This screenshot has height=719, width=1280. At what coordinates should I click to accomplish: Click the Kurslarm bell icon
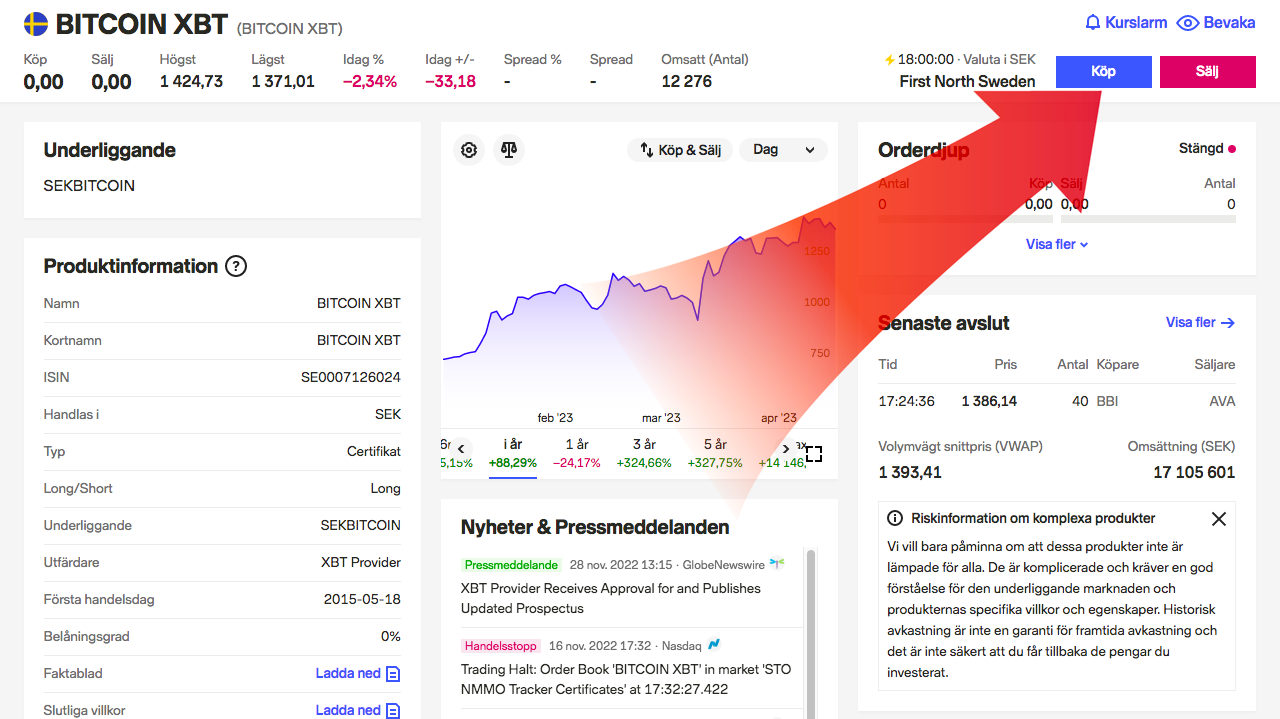tap(1093, 22)
